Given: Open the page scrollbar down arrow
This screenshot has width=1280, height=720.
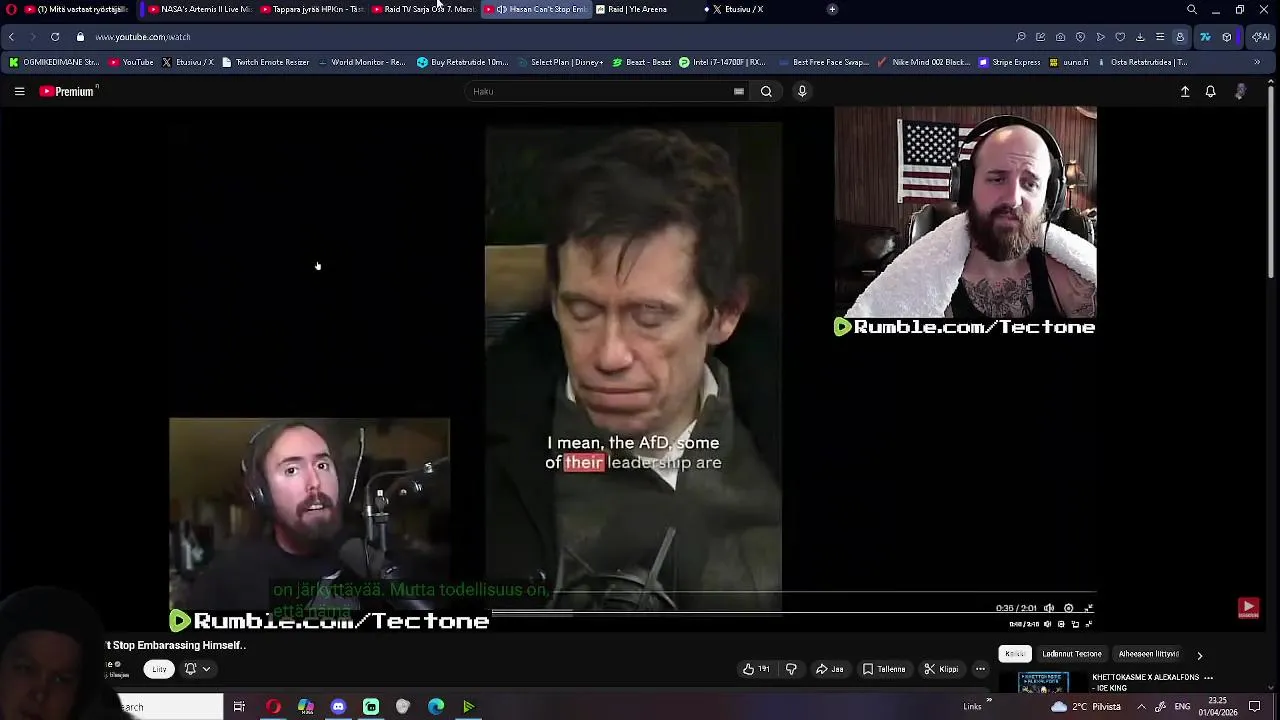Looking at the screenshot, I should (x=1272, y=688).
